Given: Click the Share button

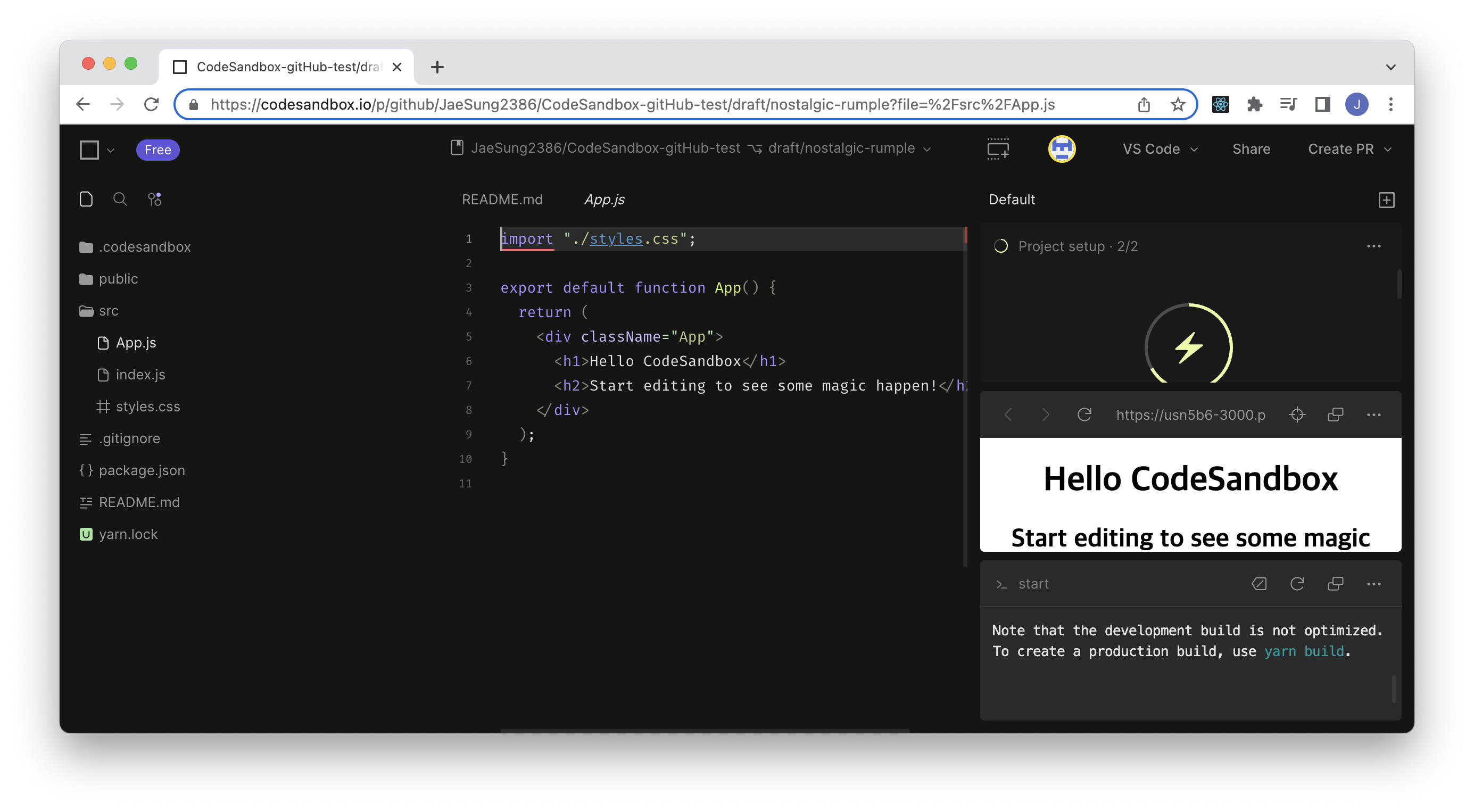Looking at the screenshot, I should tap(1251, 149).
